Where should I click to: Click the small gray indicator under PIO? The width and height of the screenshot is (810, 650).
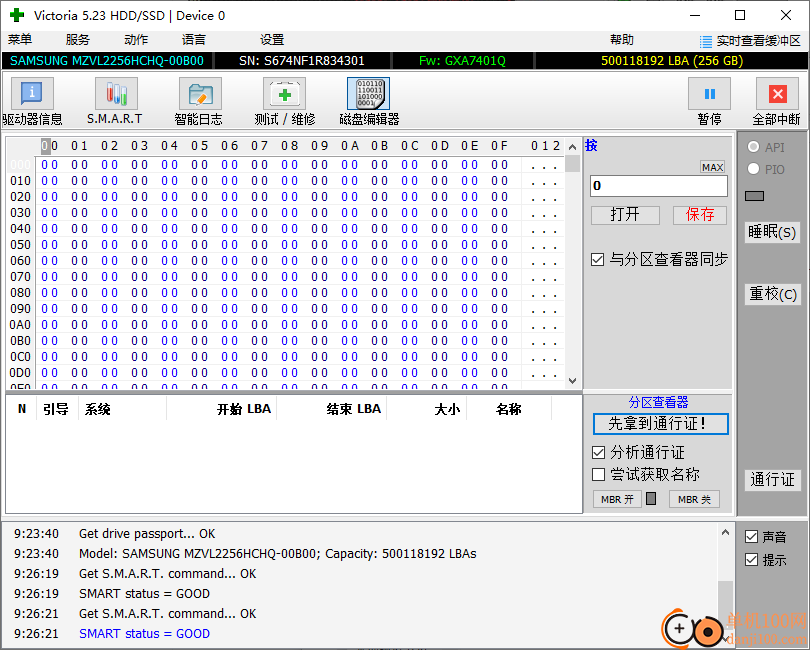coord(754,196)
